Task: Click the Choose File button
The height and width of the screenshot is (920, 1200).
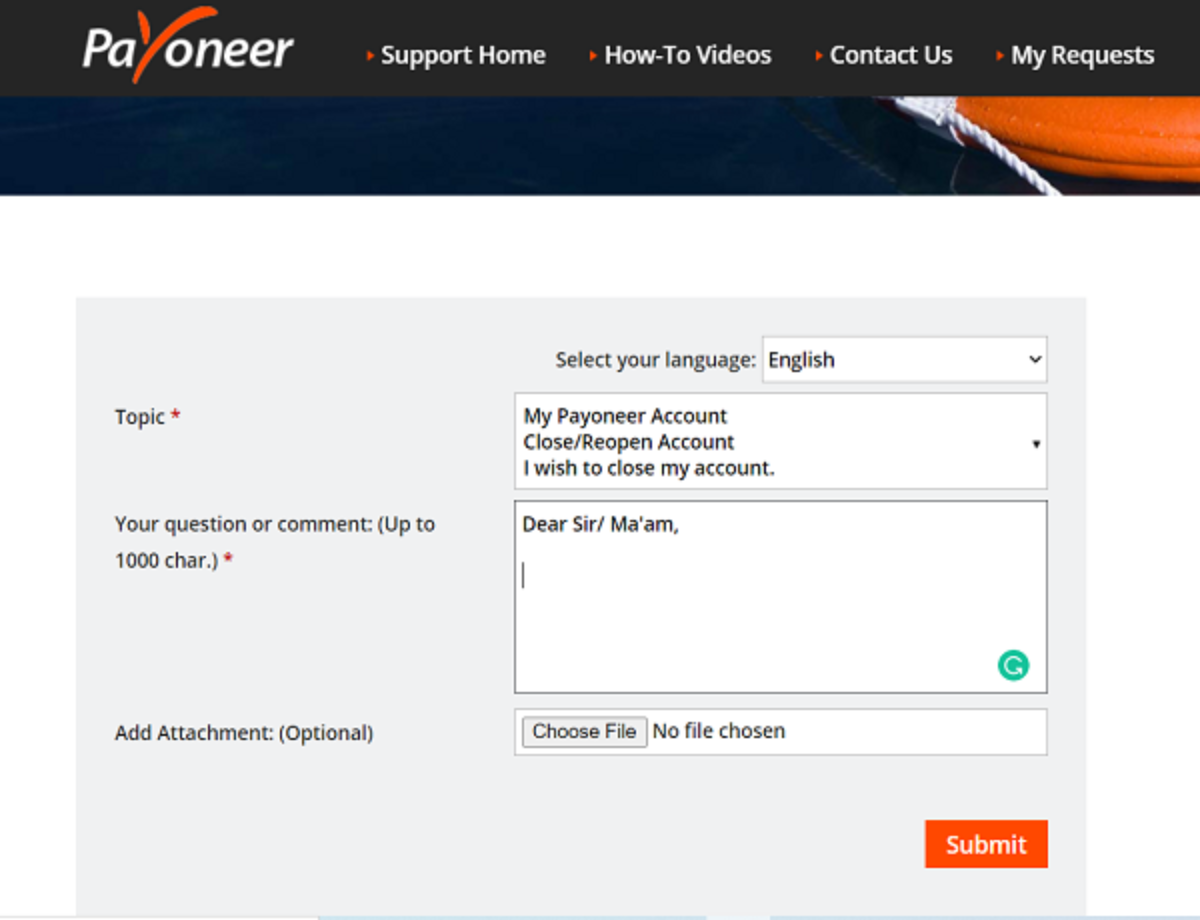Action: [x=585, y=732]
